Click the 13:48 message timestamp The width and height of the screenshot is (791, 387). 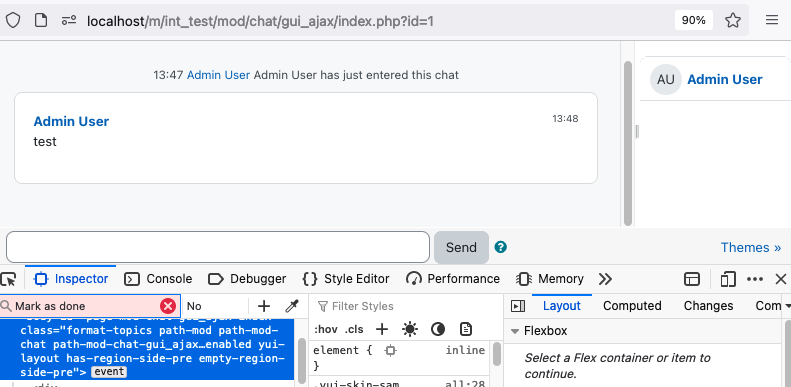[x=565, y=119]
